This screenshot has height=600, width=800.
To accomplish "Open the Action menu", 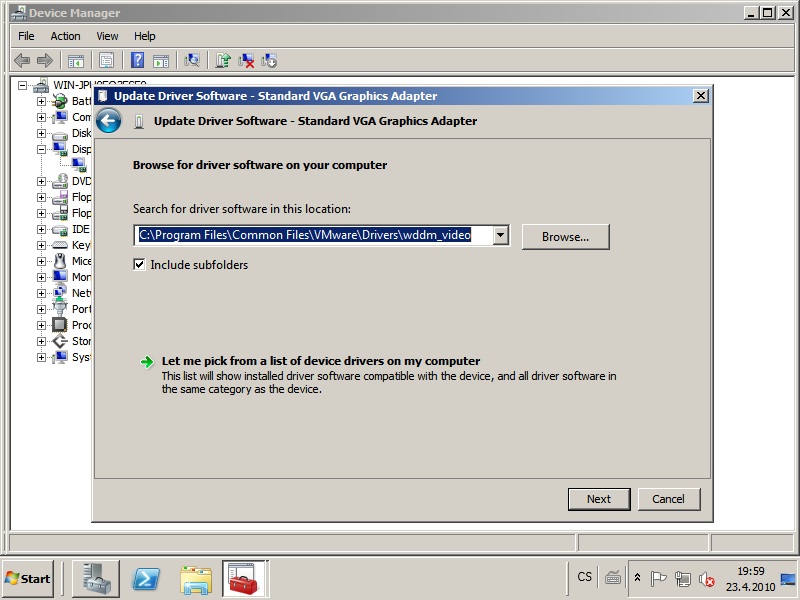I will tap(65, 36).
